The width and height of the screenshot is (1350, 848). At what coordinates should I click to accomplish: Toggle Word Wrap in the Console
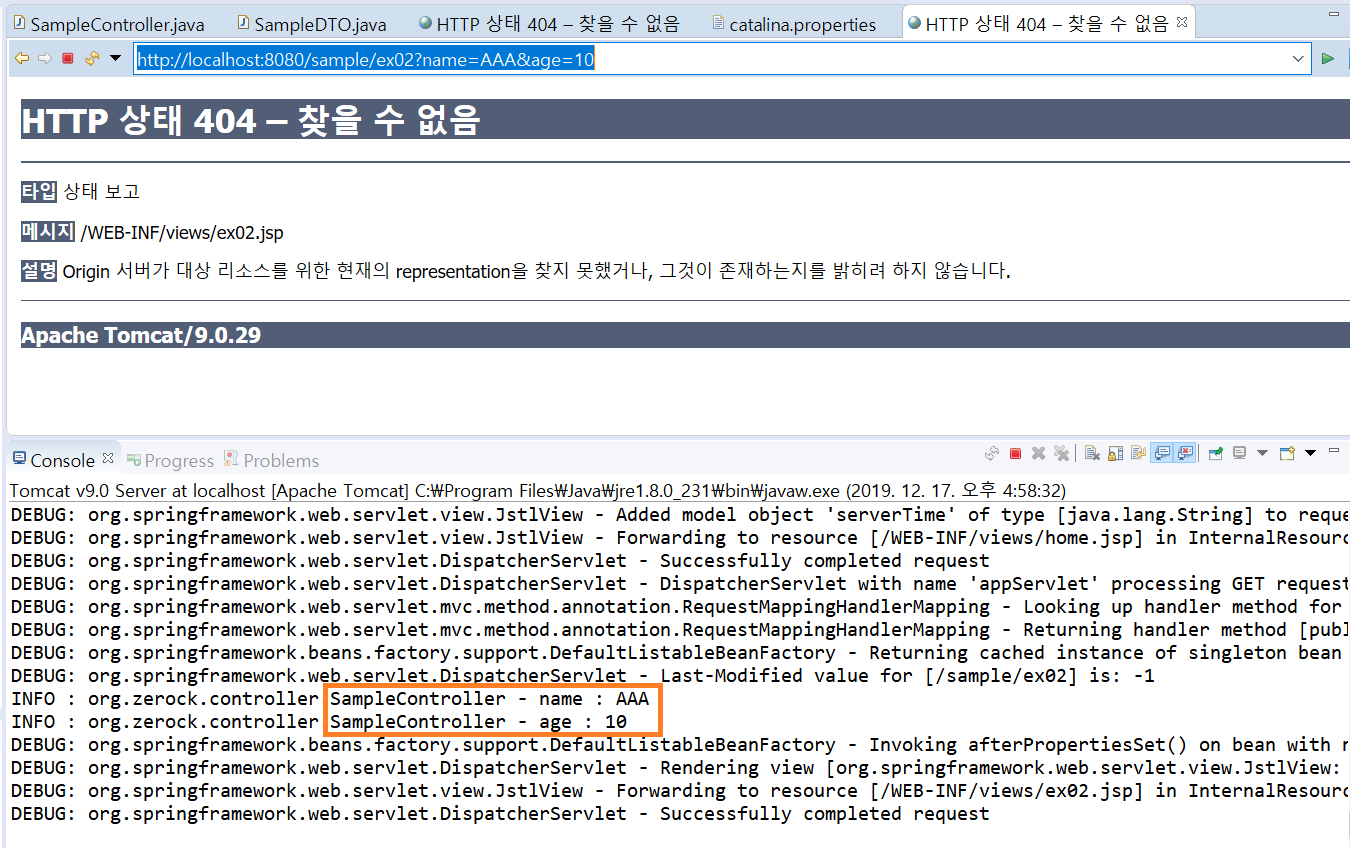1138,453
